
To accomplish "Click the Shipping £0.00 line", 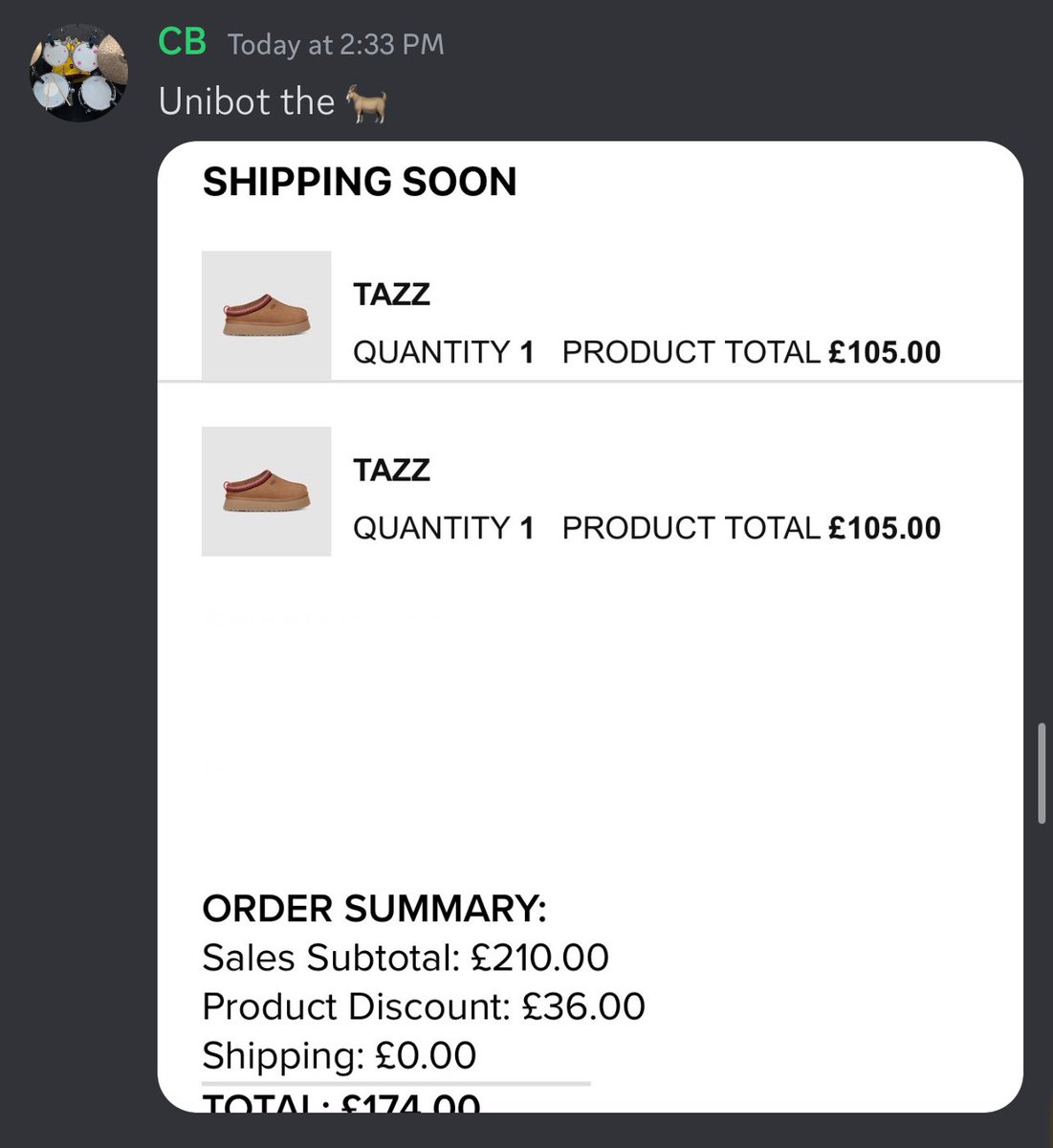I will [339, 1055].
